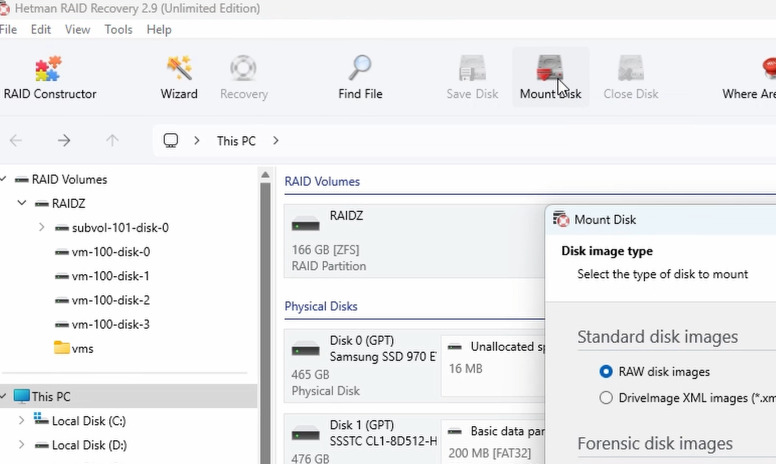Click the Mount Disk dialog icon
Viewport: 776px width, 464px height.
[x=561, y=219]
